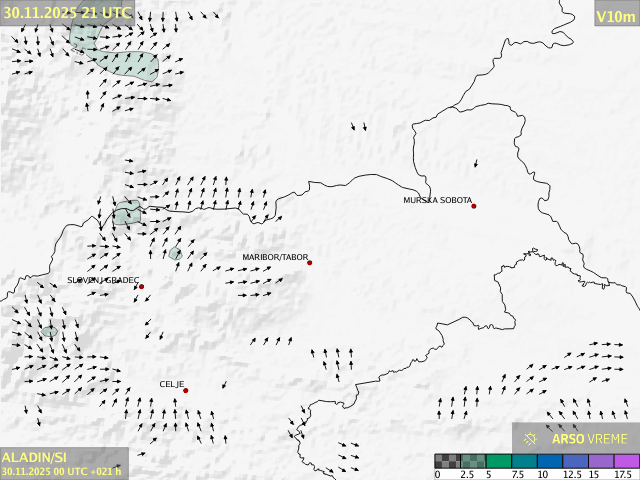Click the MARIBOR/TABOR city label text
This screenshot has height=480, width=640.
[275, 257]
